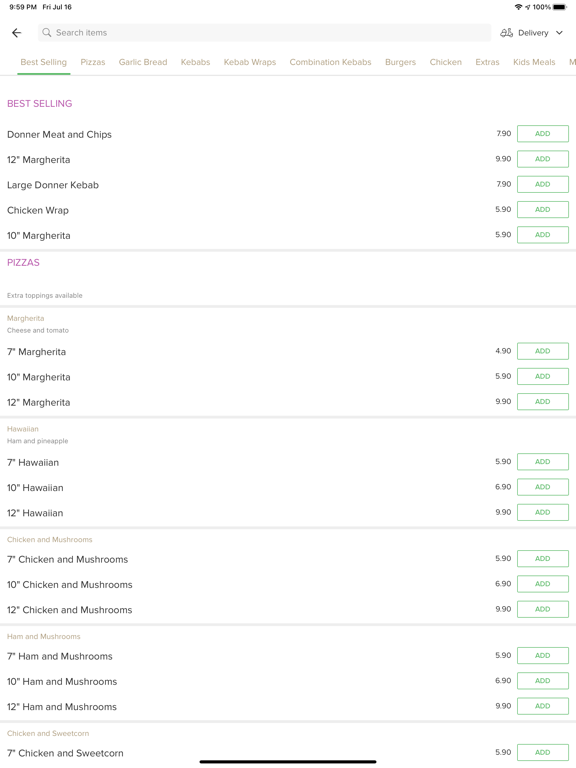Switch to the Pizzas tab
Image resolution: width=576 pixels, height=768 pixels.
(x=93, y=62)
